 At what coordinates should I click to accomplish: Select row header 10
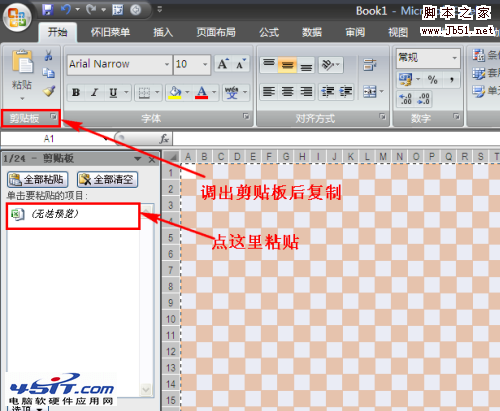click(x=171, y=319)
